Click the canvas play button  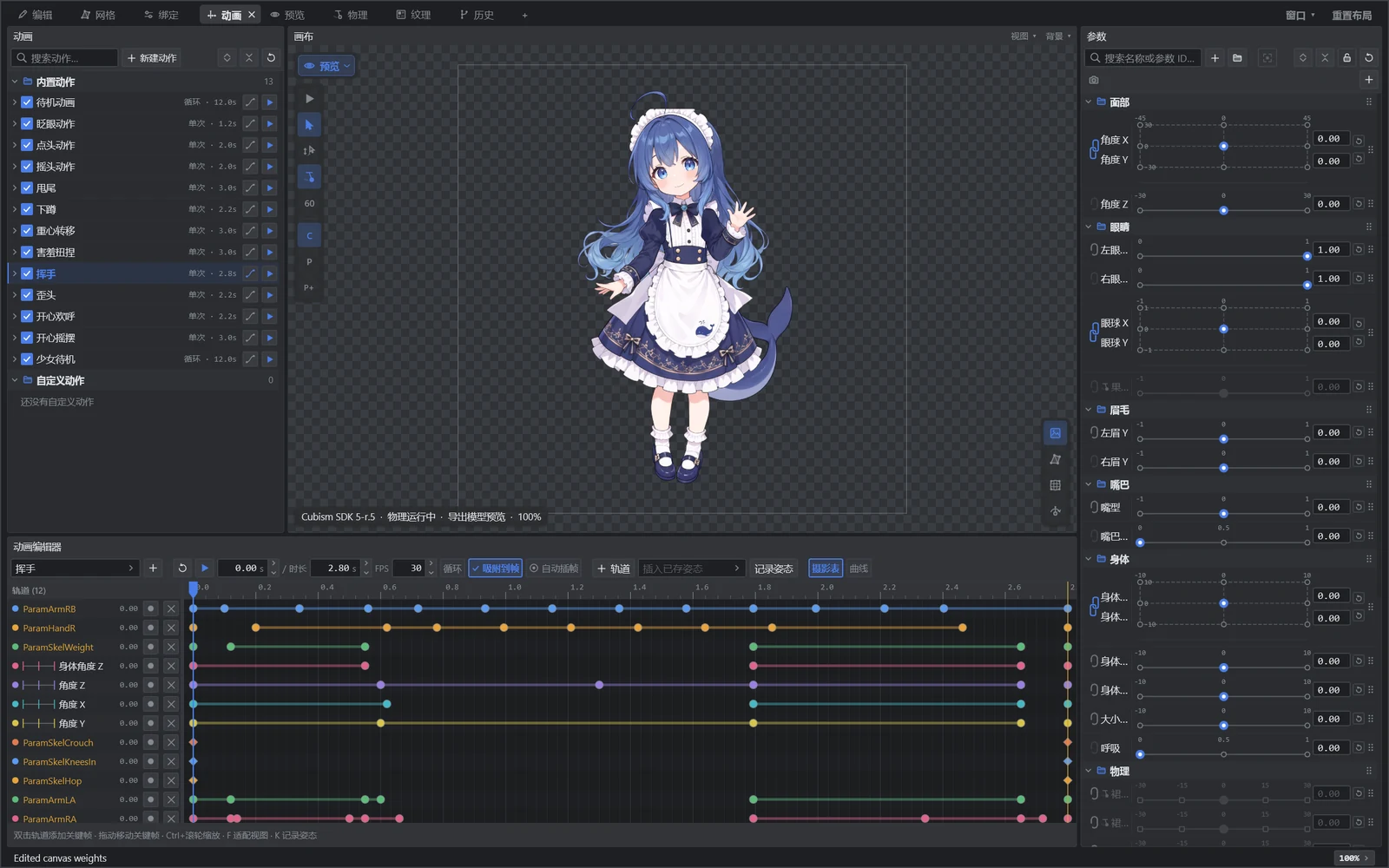(x=309, y=98)
